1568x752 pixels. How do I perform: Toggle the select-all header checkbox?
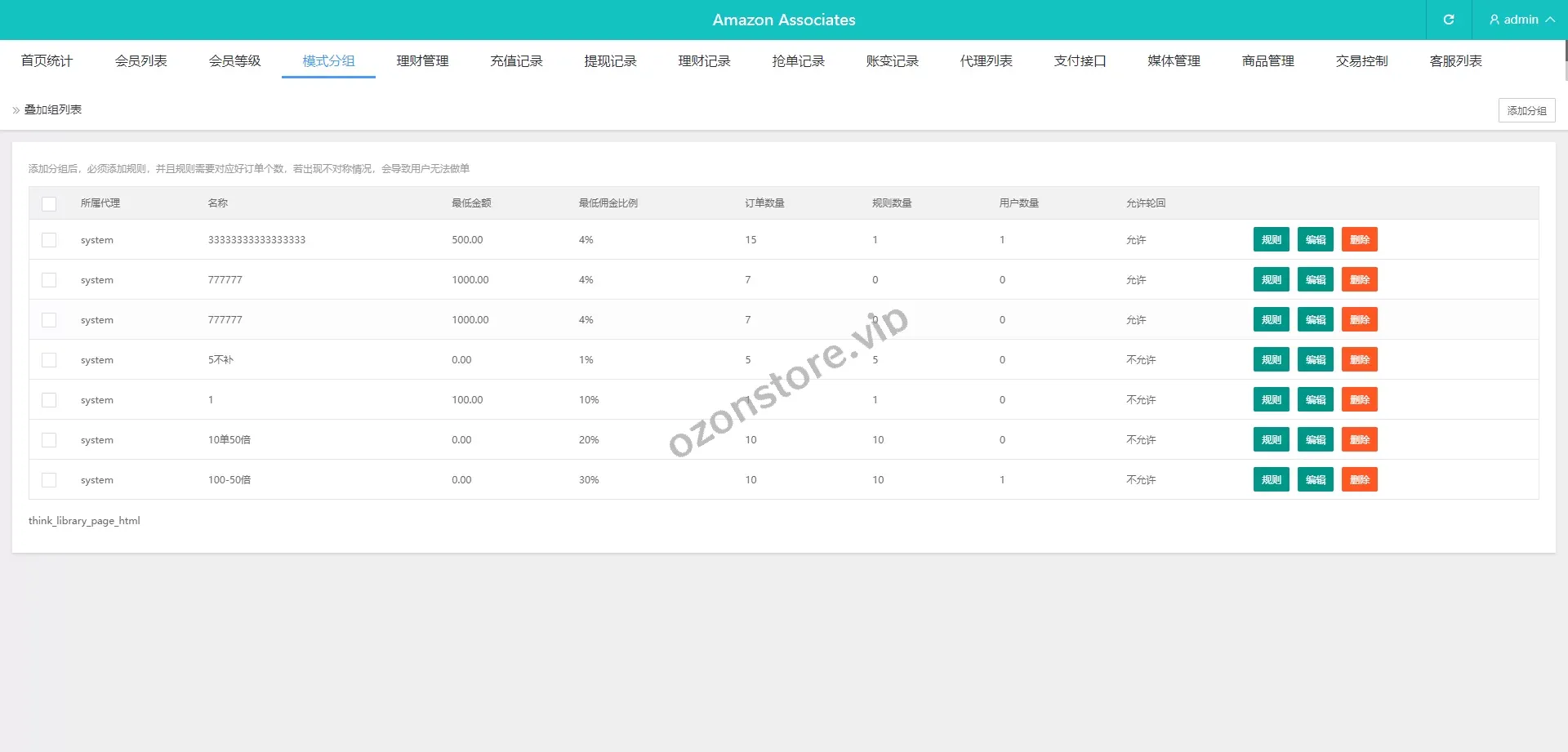click(49, 204)
